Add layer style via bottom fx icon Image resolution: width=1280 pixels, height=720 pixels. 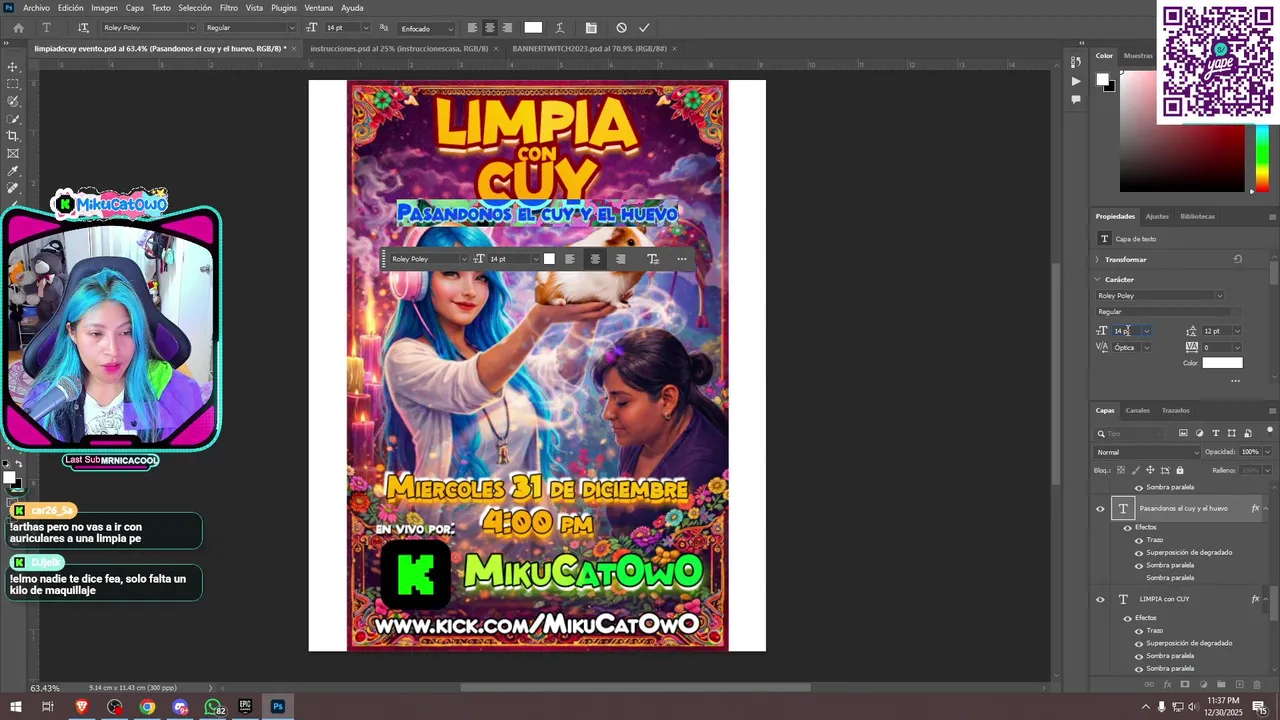click(1167, 685)
